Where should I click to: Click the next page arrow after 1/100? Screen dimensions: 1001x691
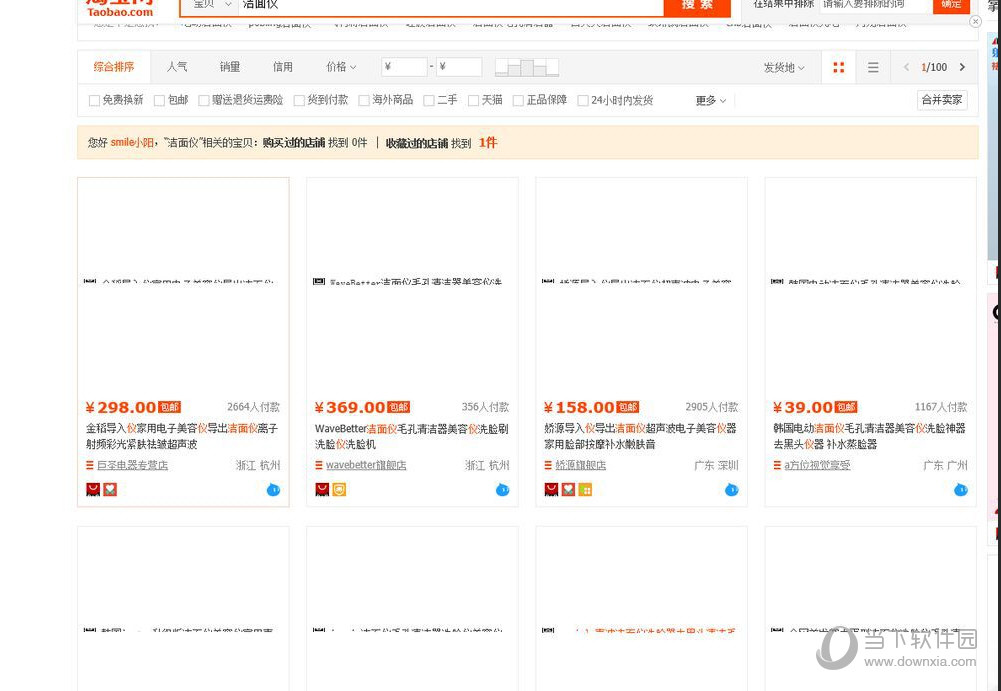pos(961,67)
